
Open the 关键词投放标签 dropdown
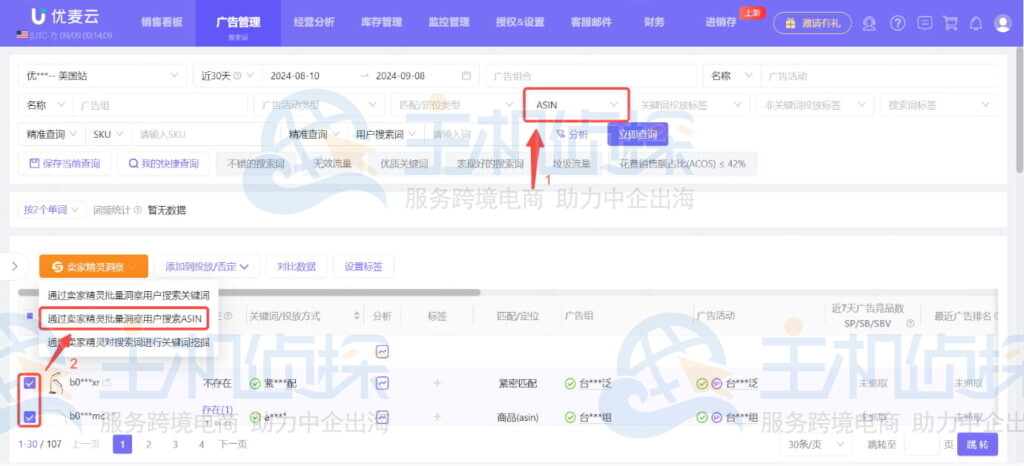point(692,105)
